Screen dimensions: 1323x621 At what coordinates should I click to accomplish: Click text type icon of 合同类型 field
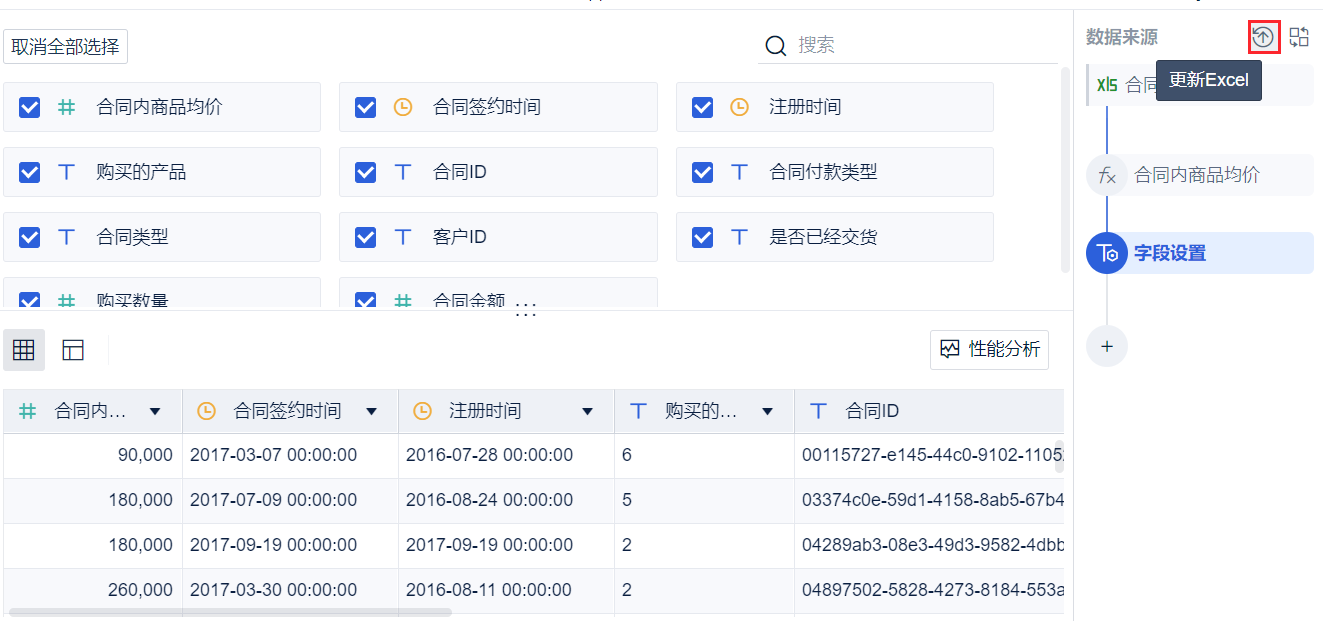66,237
